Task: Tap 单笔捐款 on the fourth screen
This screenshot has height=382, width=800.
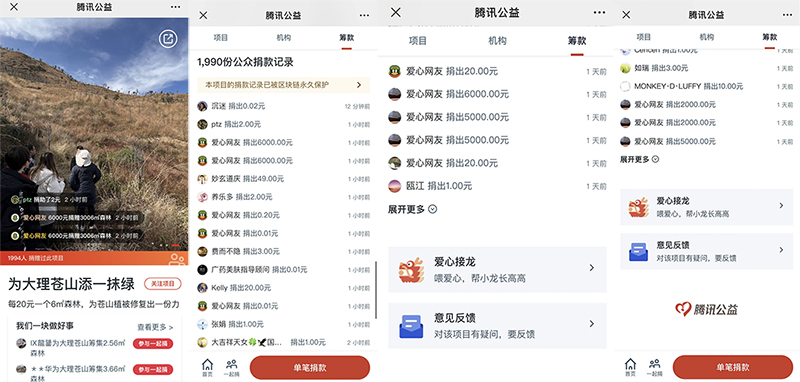Action: point(733,367)
